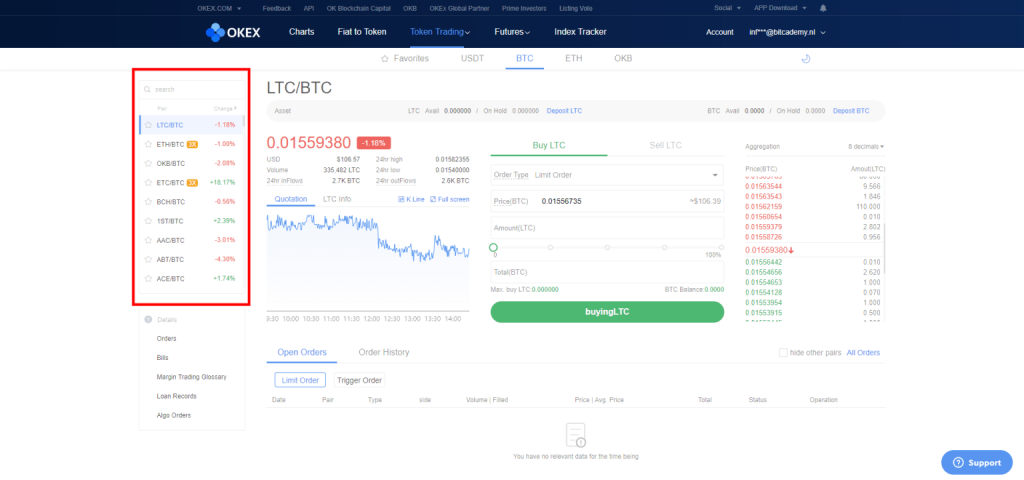Click the Total(BTC) input field
1024x480 pixels.
click(607, 272)
